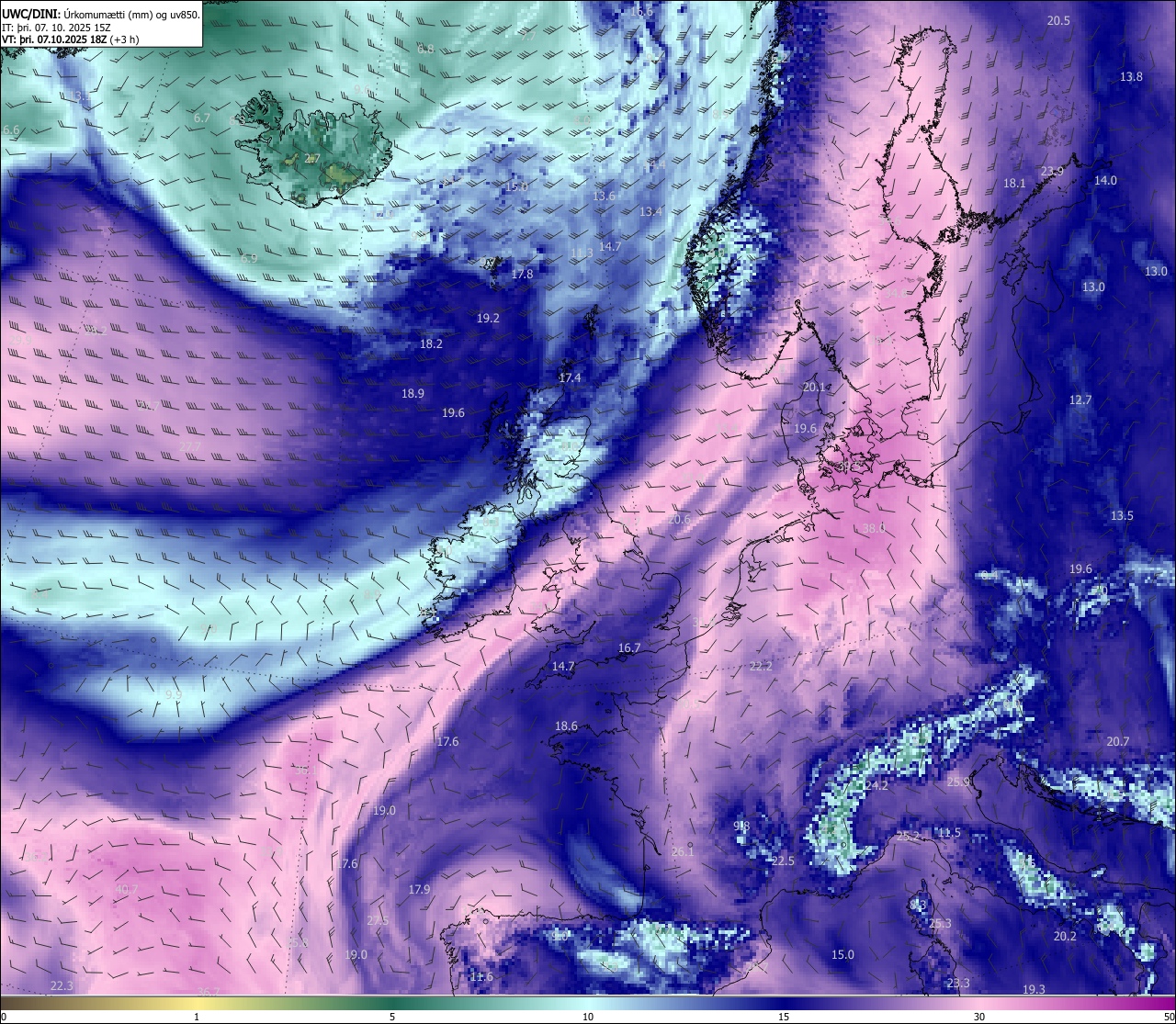
Task: Click the 11.6 value over northwest Spain
Action: pos(481,976)
